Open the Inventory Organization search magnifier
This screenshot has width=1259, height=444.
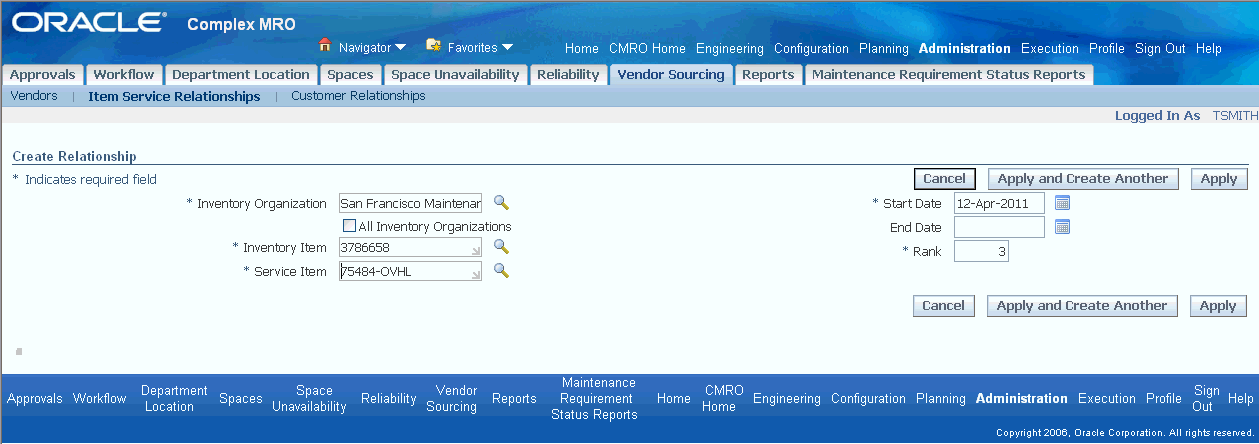501,203
